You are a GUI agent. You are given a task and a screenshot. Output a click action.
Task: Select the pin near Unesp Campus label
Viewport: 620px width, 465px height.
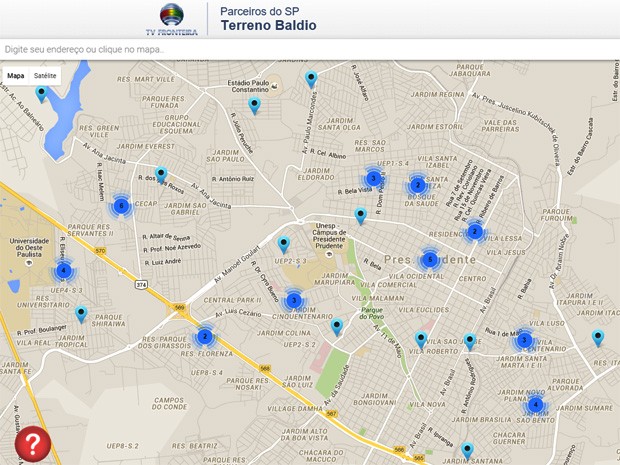360,215
